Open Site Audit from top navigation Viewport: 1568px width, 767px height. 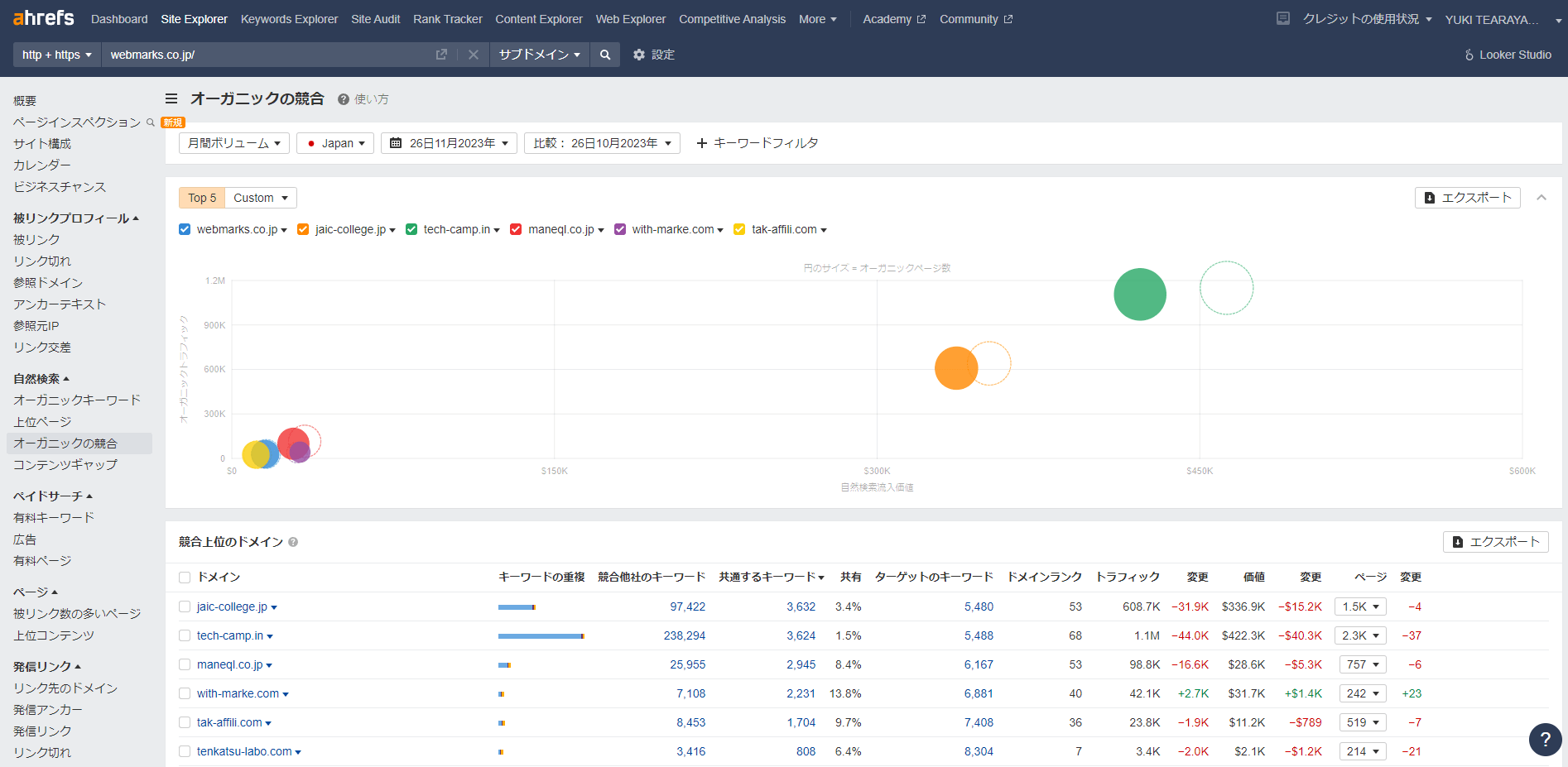click(375, 19)
